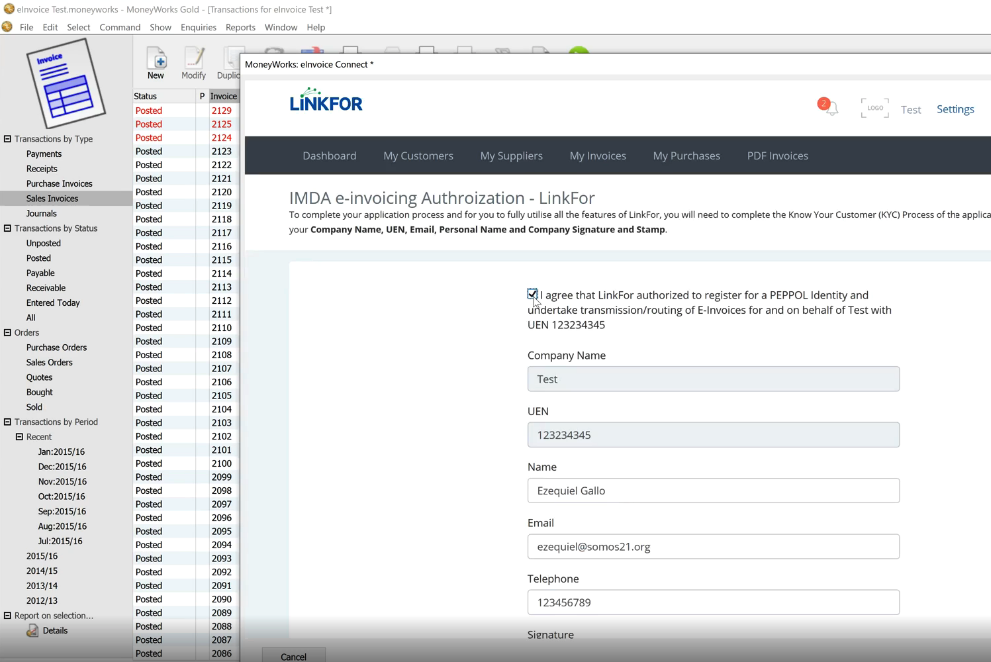This screenshot has height=662, width=991.
Task: Open the Reports menu
Action: click(x=240, y=27)
